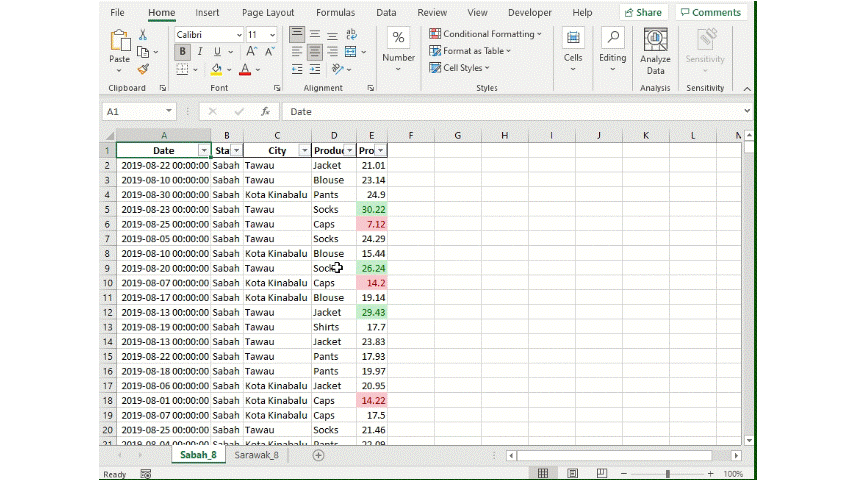Open the Conditional Formatting dropdown
This screenshot has width=853, height=480.
pyautogui.click(x=486, y=34)
